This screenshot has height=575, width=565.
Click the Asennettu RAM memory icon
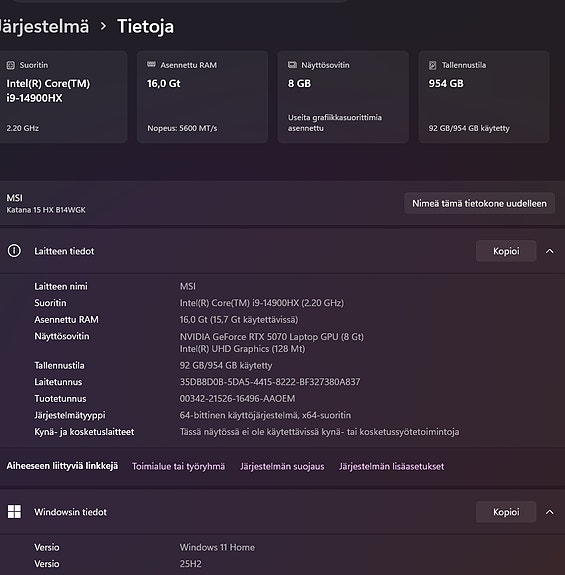pos(151,65)
